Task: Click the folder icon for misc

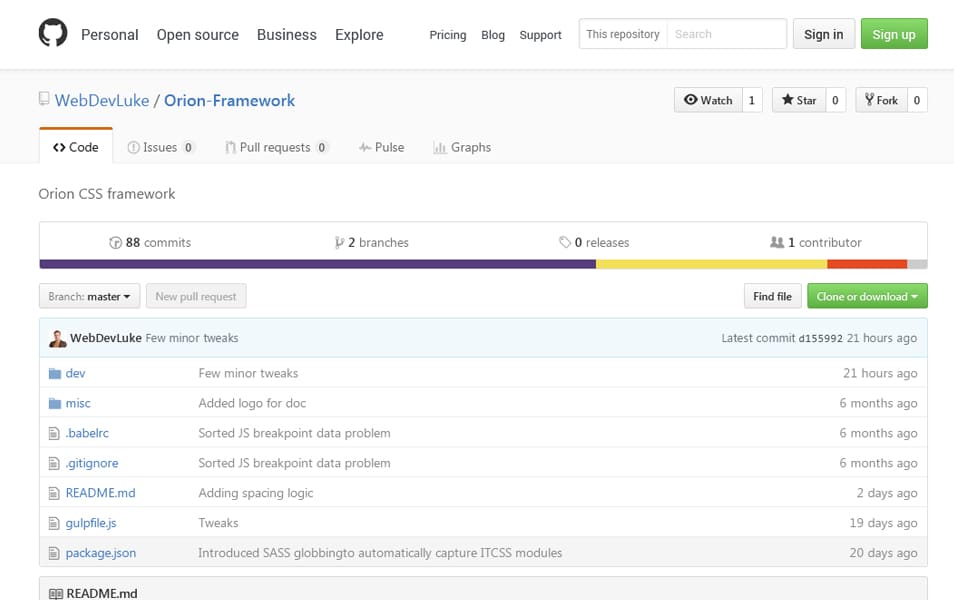Action: point(55,403)
